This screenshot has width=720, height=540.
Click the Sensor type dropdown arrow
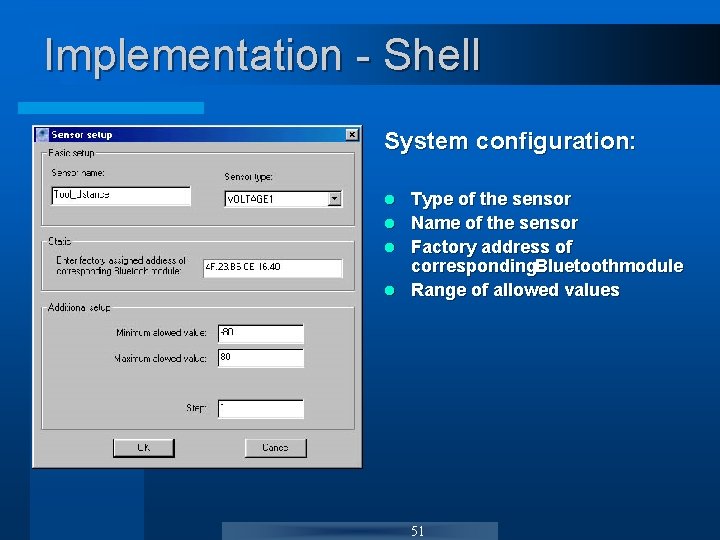click(335, 199)
